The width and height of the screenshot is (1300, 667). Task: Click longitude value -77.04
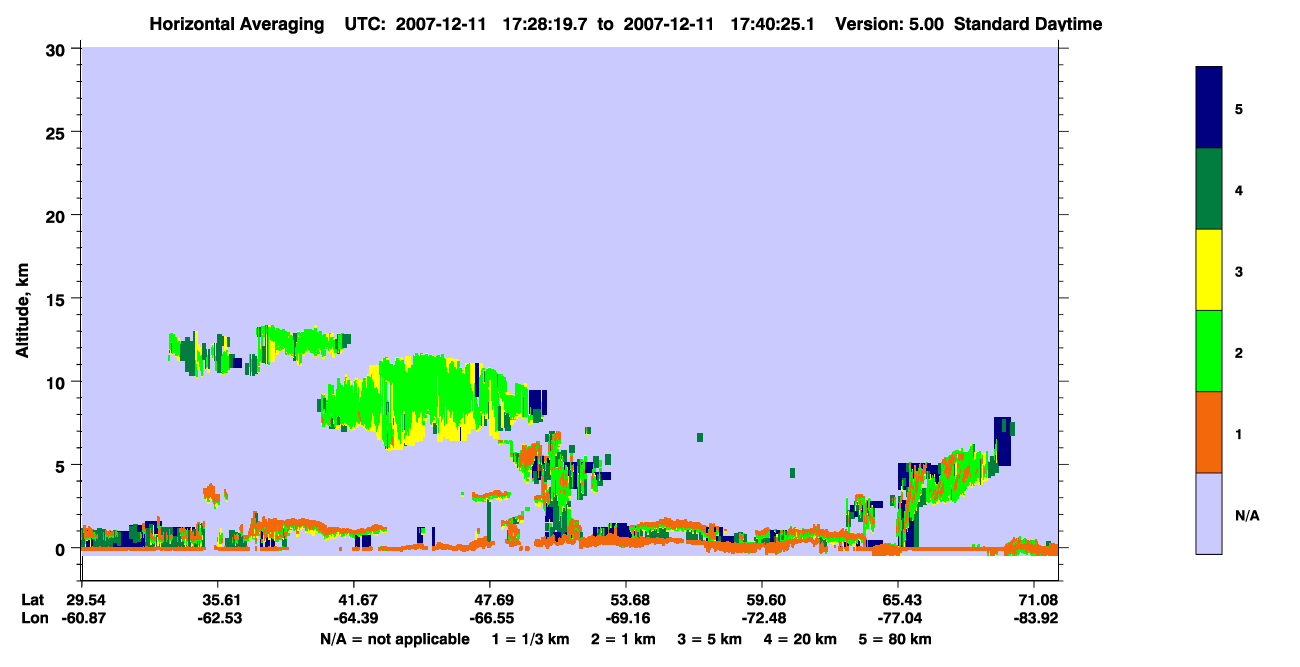click(x=898, y=618)
